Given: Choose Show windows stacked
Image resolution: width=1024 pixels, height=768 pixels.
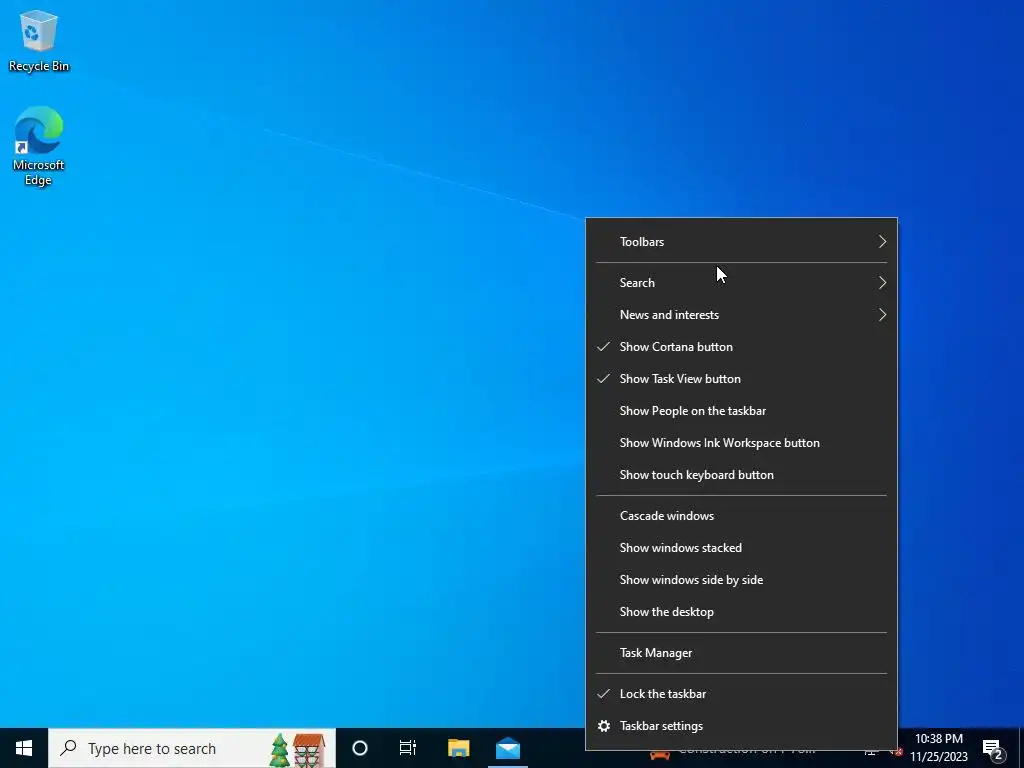Looking at the screenshot, I should tap(741, 548).
